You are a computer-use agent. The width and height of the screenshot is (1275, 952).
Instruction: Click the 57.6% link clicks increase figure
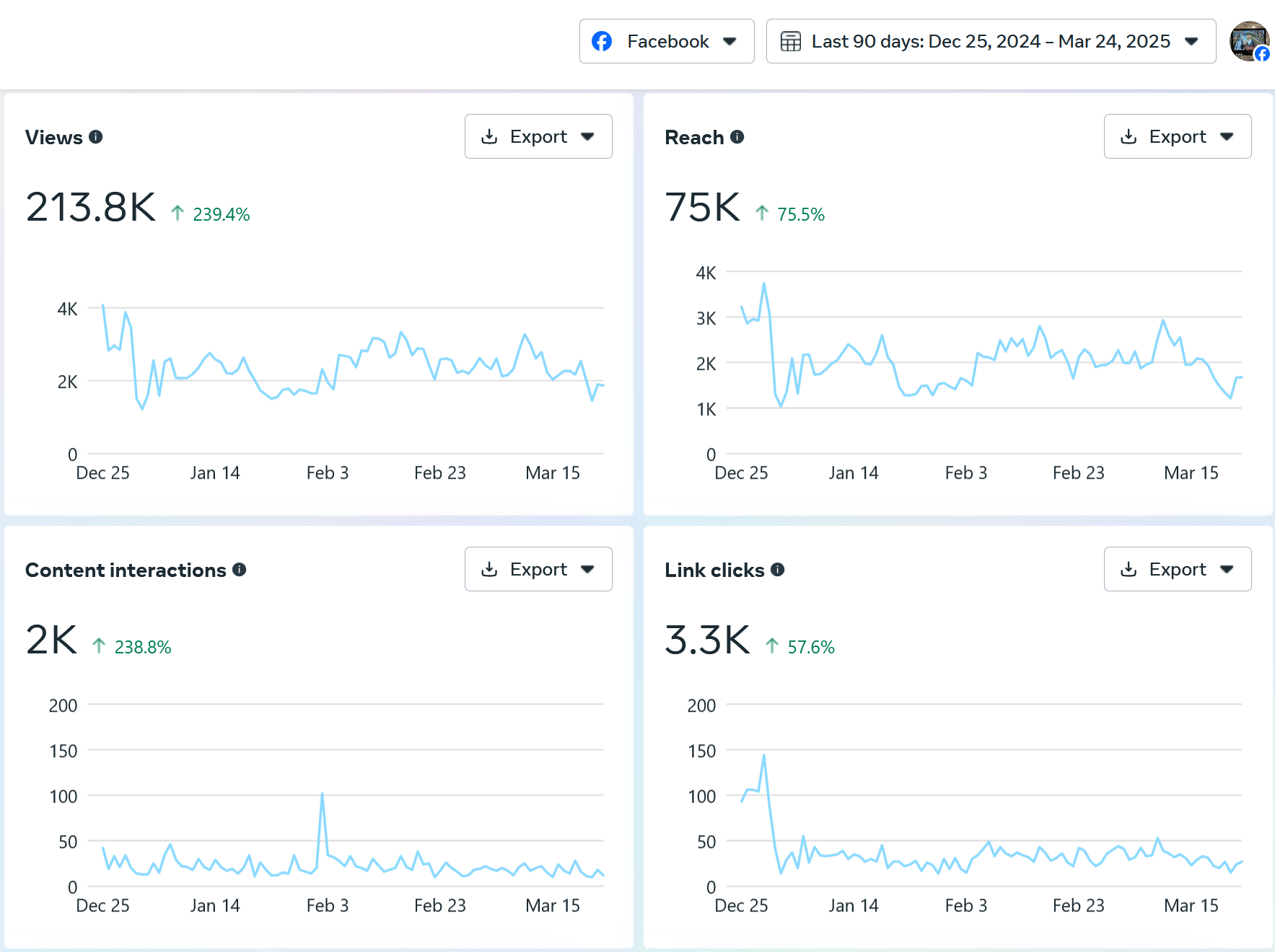(x=810, y=647)
